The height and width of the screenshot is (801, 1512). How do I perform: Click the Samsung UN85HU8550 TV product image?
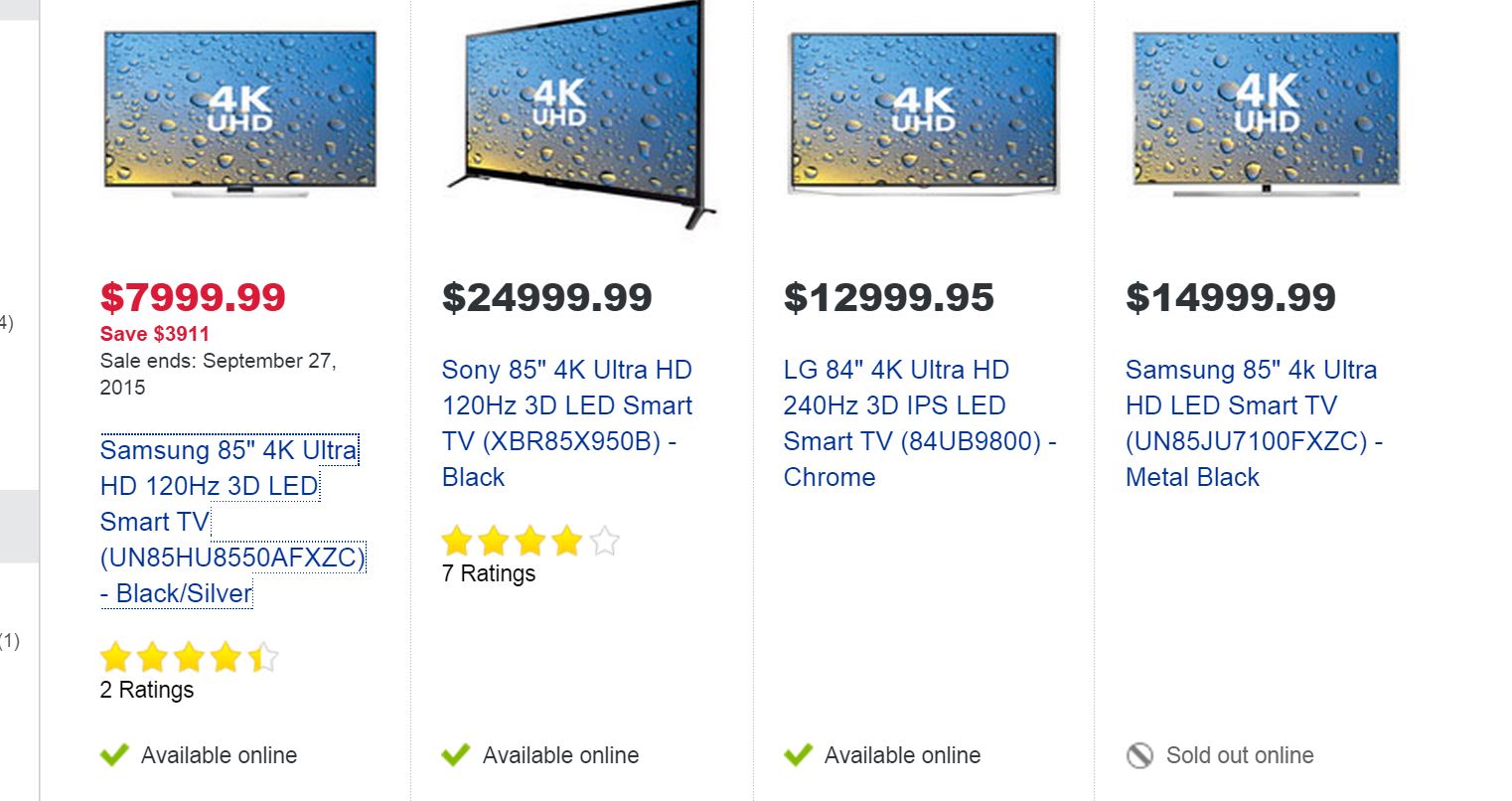click(x=239, y=113)
